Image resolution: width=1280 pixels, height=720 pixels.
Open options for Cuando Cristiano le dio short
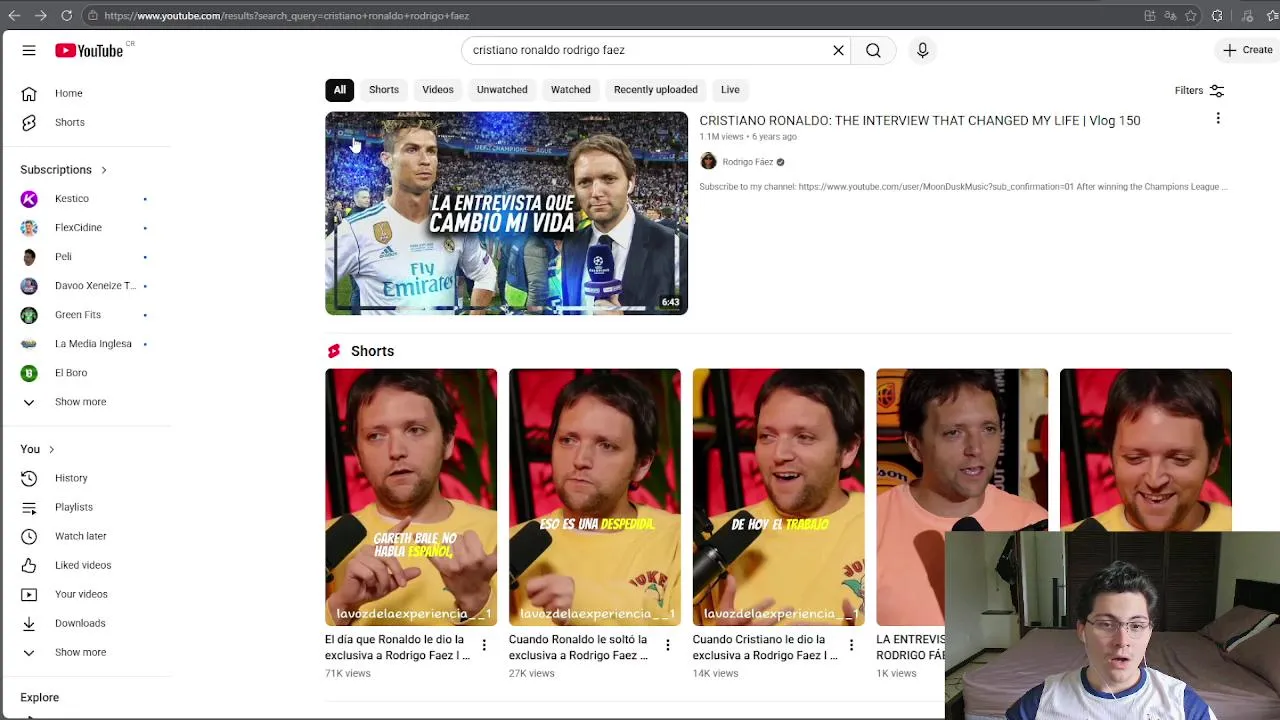[851, 646]
